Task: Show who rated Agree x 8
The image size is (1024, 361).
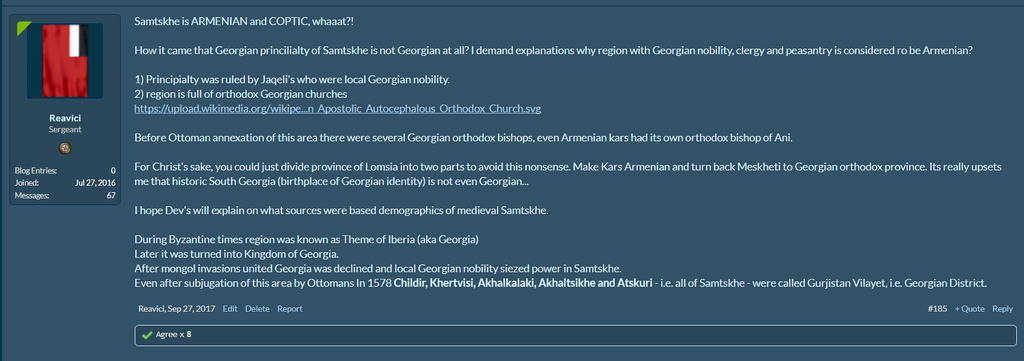Action: coord(174,335)
